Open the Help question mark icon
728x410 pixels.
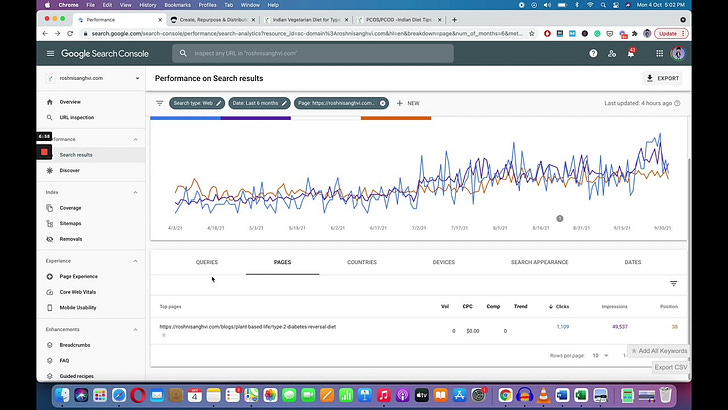pyautogui.click(x=593, y=53)
